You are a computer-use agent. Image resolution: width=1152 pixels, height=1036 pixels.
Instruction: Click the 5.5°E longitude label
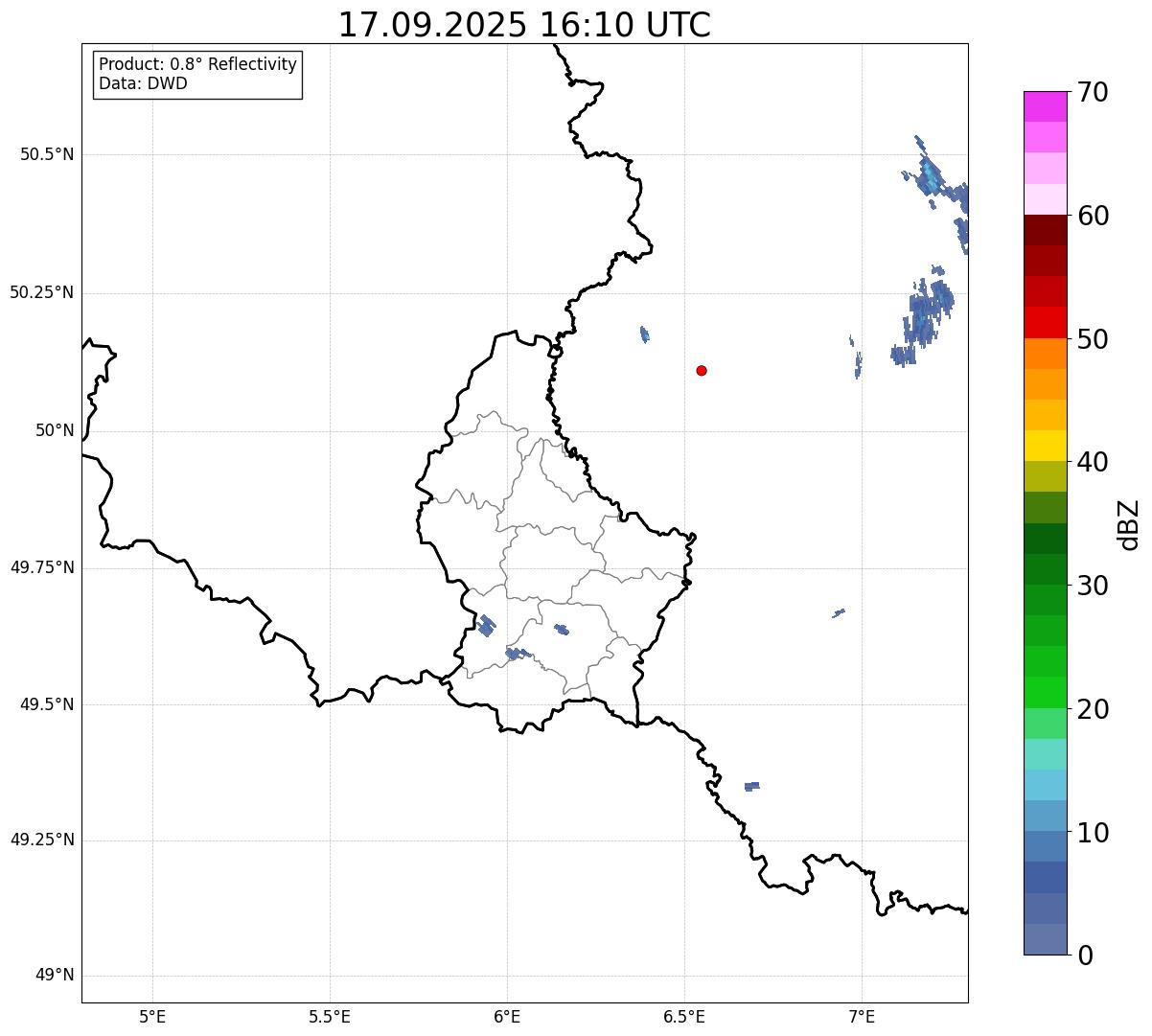click(x=330, y=1016)
